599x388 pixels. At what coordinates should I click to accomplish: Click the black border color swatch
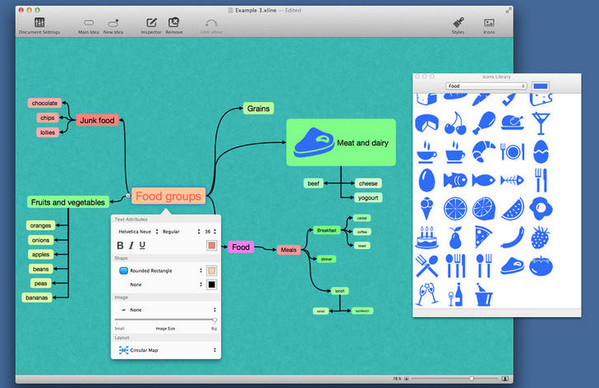(x=211, y=285)
